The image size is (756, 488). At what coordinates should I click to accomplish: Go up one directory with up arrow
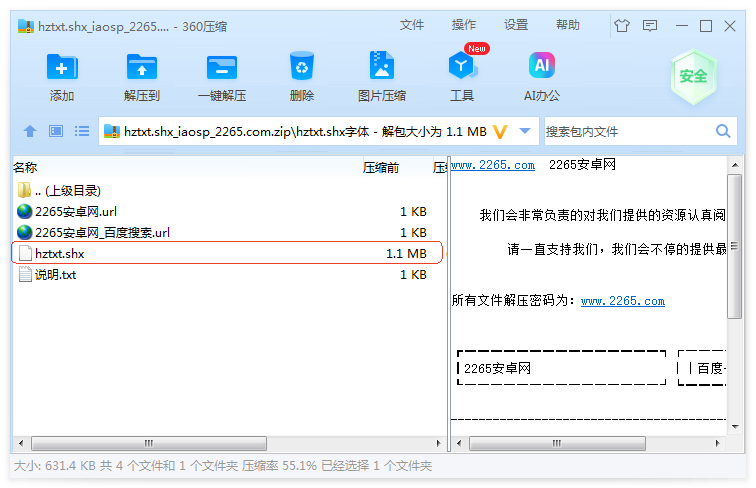pyautogui.click(x=30, y=131)
